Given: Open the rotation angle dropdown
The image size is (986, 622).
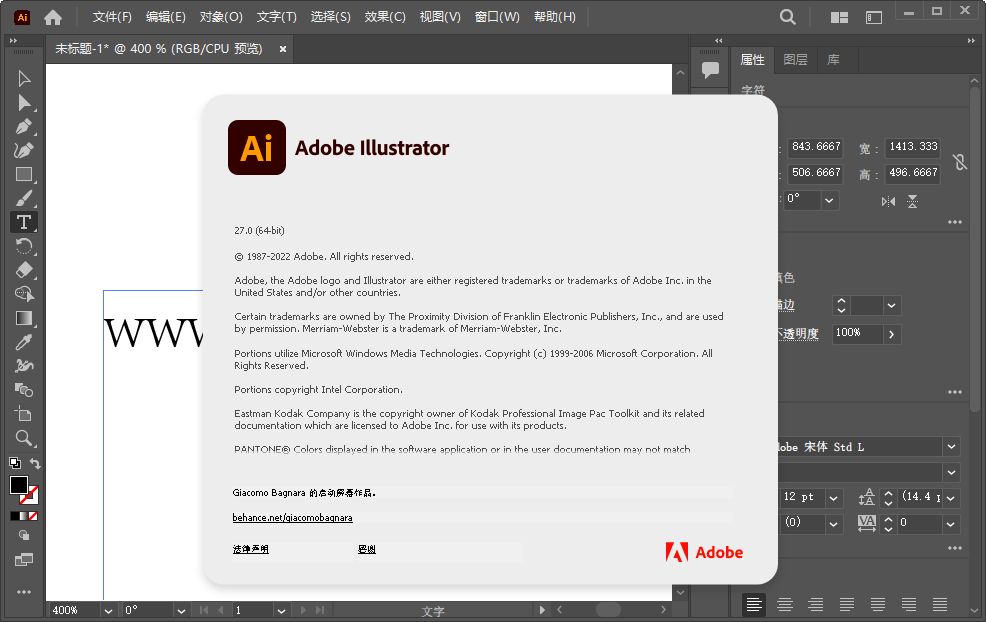Looking at the screenshot, I should coord(827,200).
